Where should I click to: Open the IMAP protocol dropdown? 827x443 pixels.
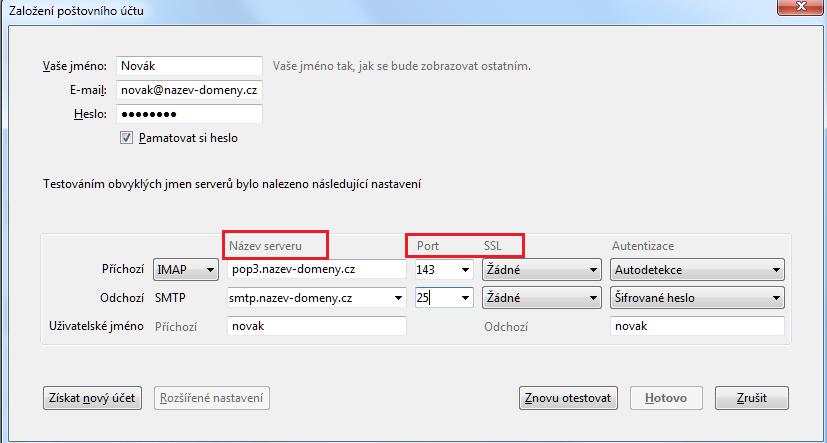coord(185,270)
